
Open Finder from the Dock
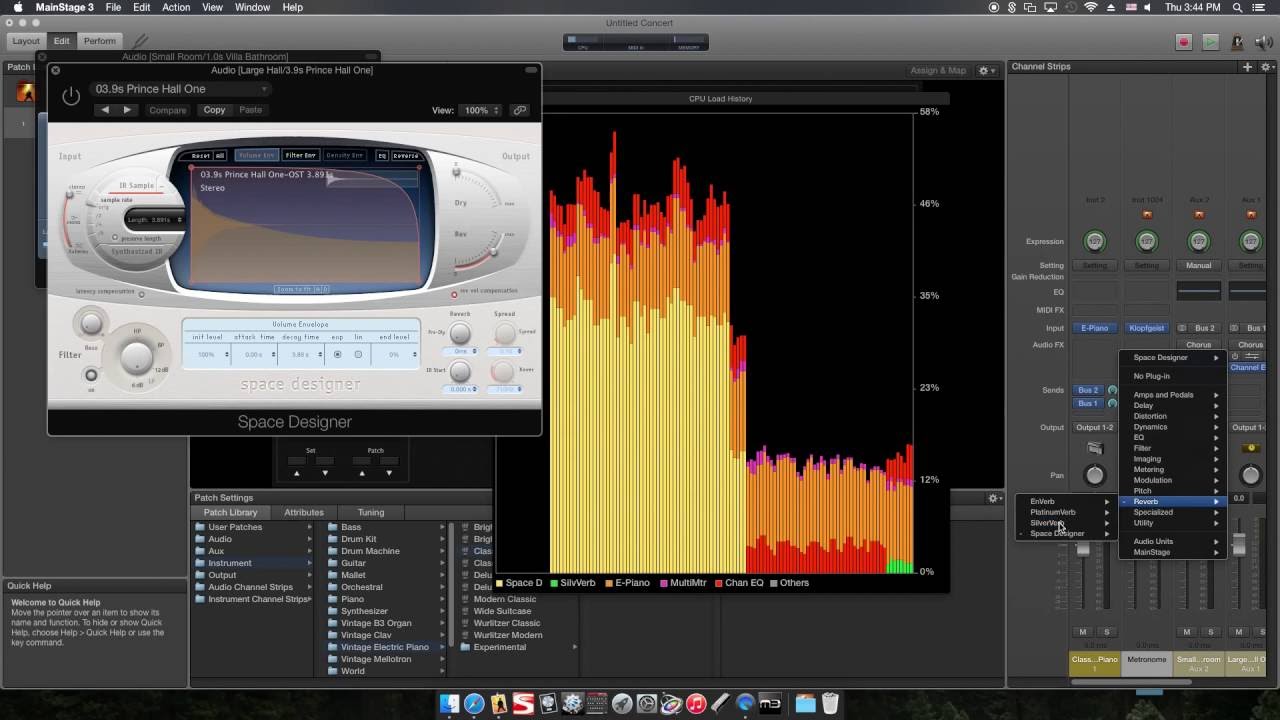[449, 703]
